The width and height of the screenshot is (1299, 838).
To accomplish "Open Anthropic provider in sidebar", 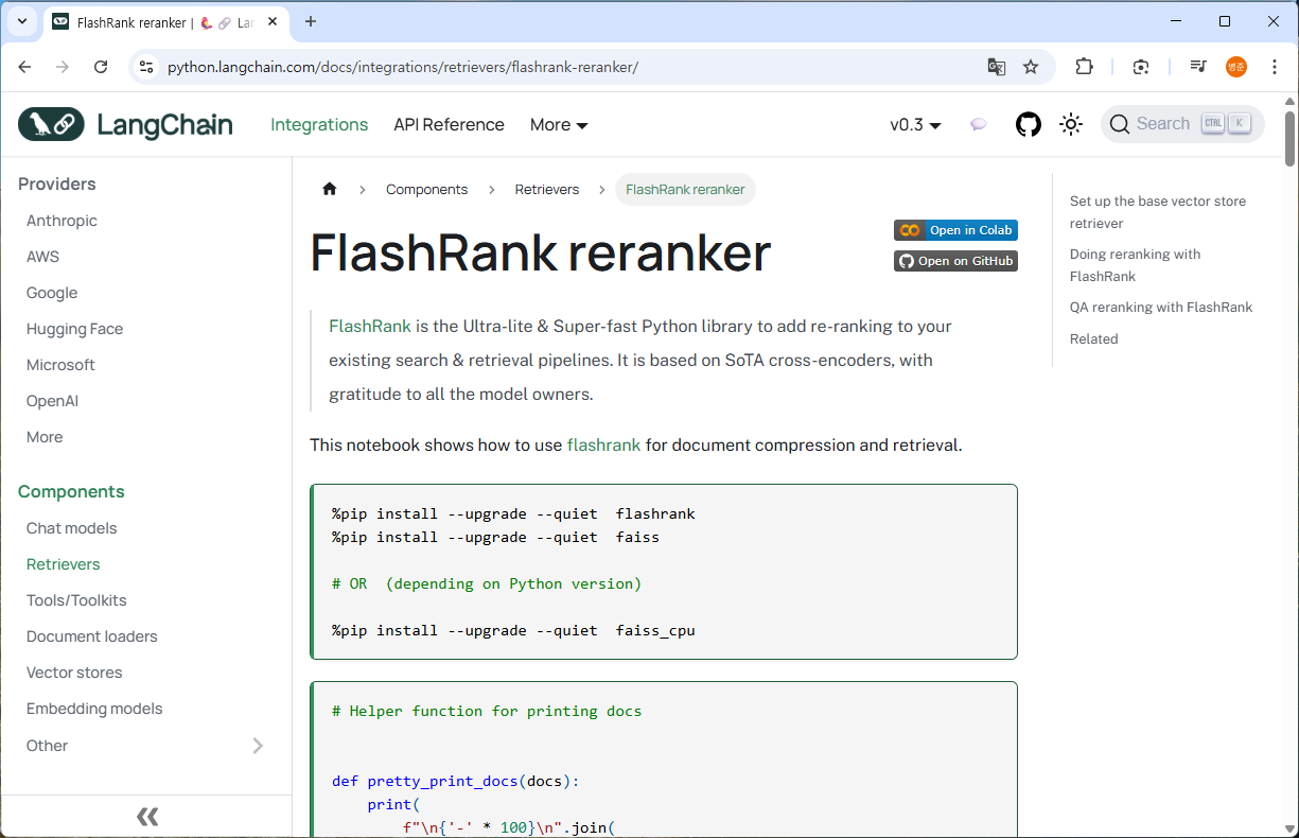I will 62,220.
